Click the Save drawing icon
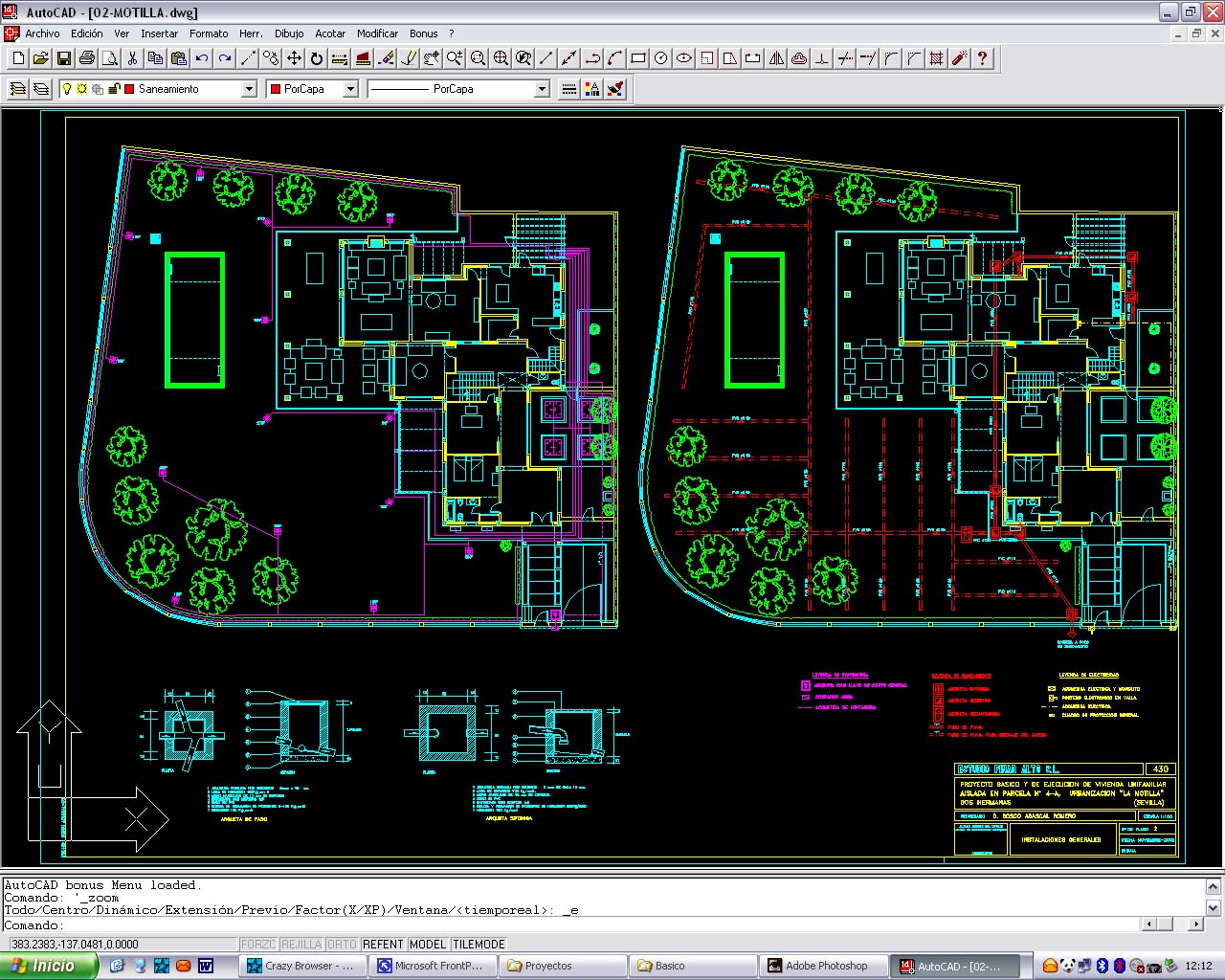Image resolution: width=1225 pixels, height=980 pixels. 64,58
